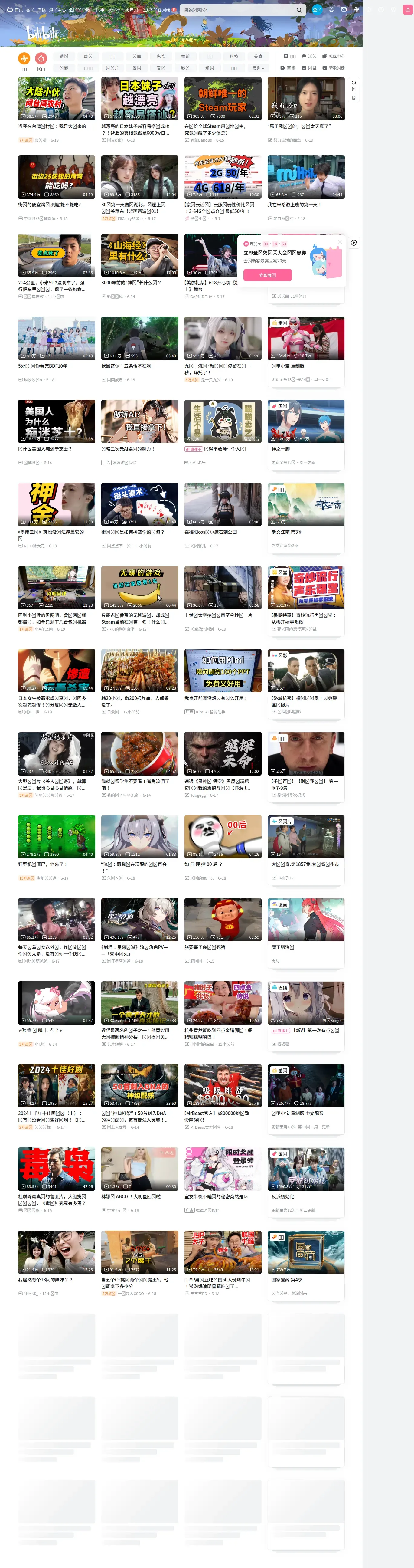Open the orange 动态 circle icon

(24, 58)
